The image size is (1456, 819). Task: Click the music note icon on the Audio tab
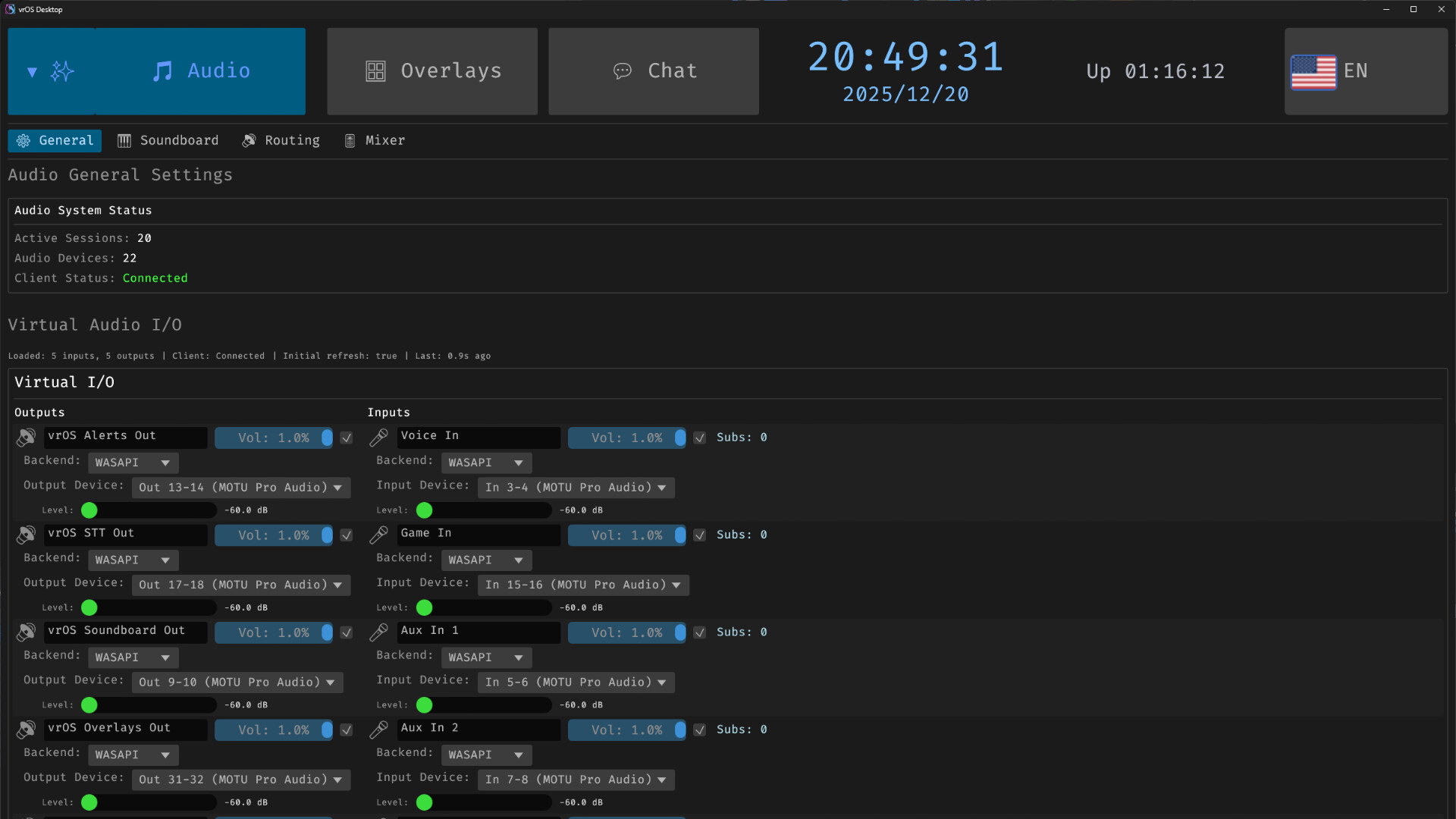[162, 71]
